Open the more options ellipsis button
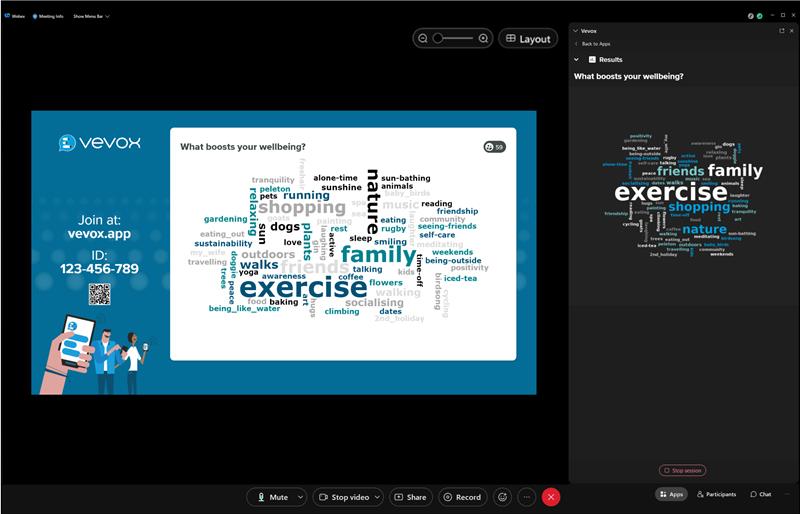 point(527,497)
